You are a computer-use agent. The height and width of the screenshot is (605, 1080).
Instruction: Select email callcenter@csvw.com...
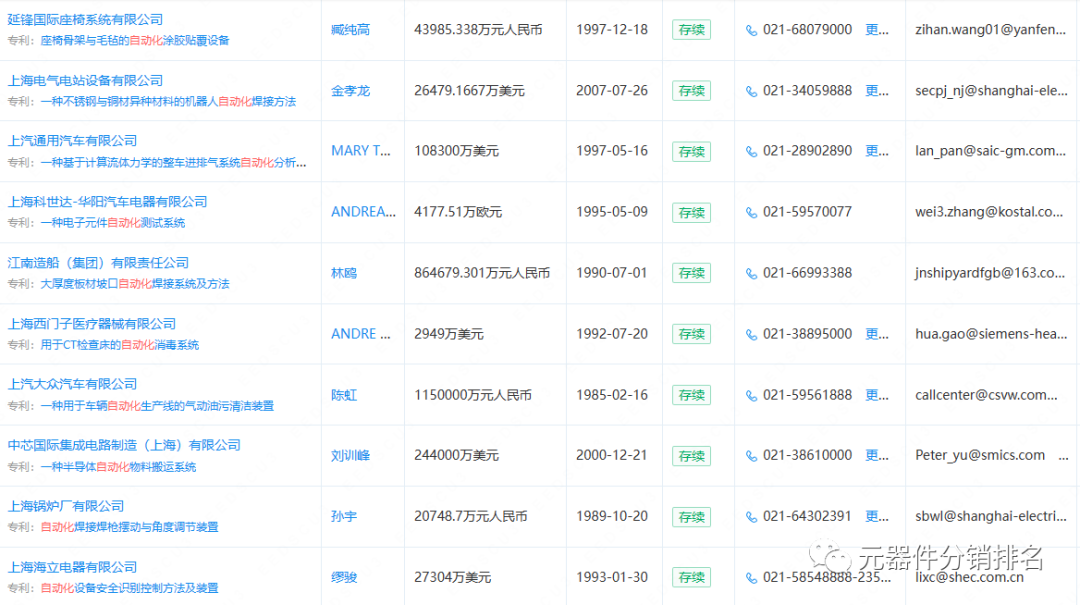click(986, 395)
